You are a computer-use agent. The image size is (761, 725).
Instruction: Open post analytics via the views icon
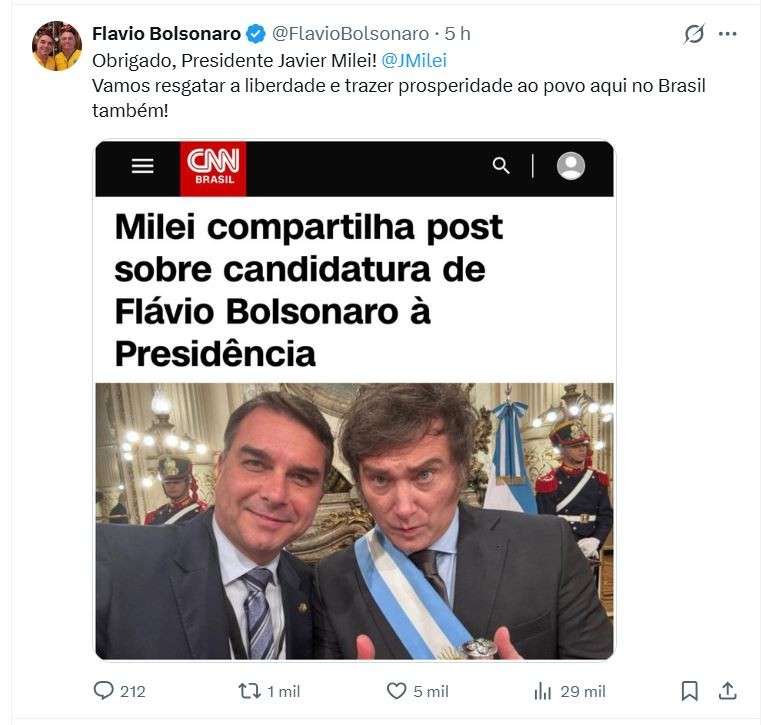tap(543, 691)
